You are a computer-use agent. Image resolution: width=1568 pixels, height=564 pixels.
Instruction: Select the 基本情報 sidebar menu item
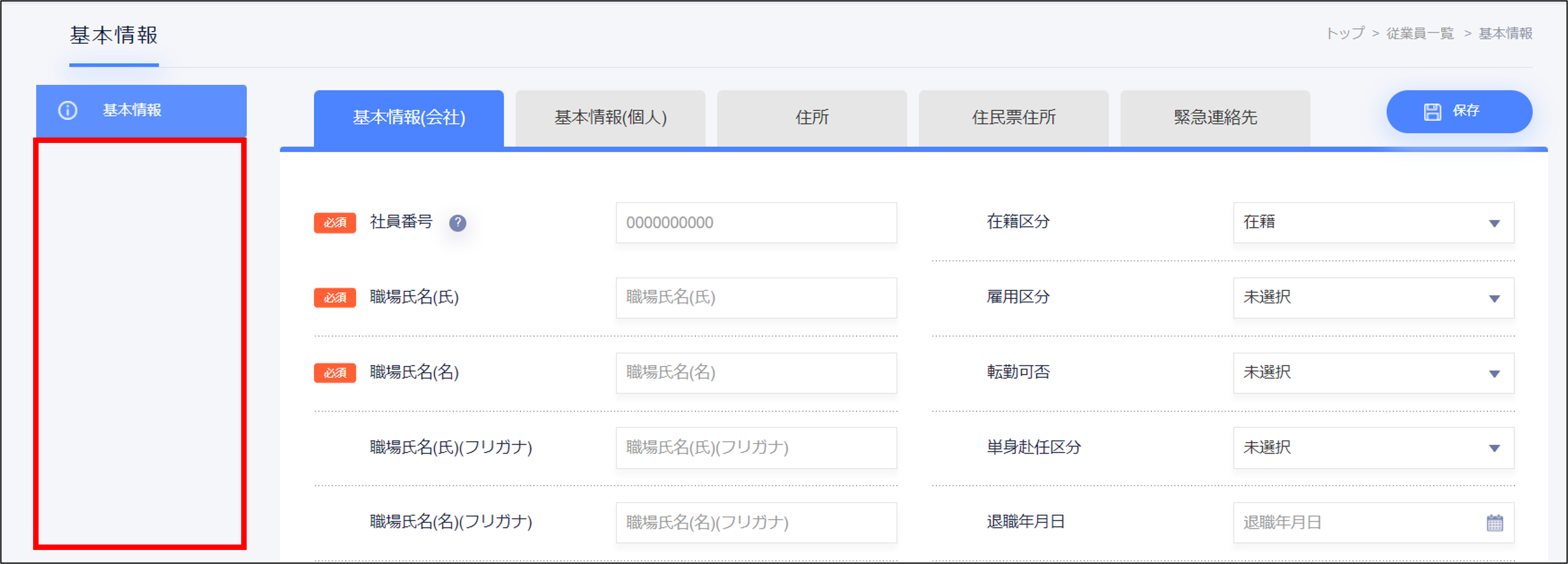[141, 111]
